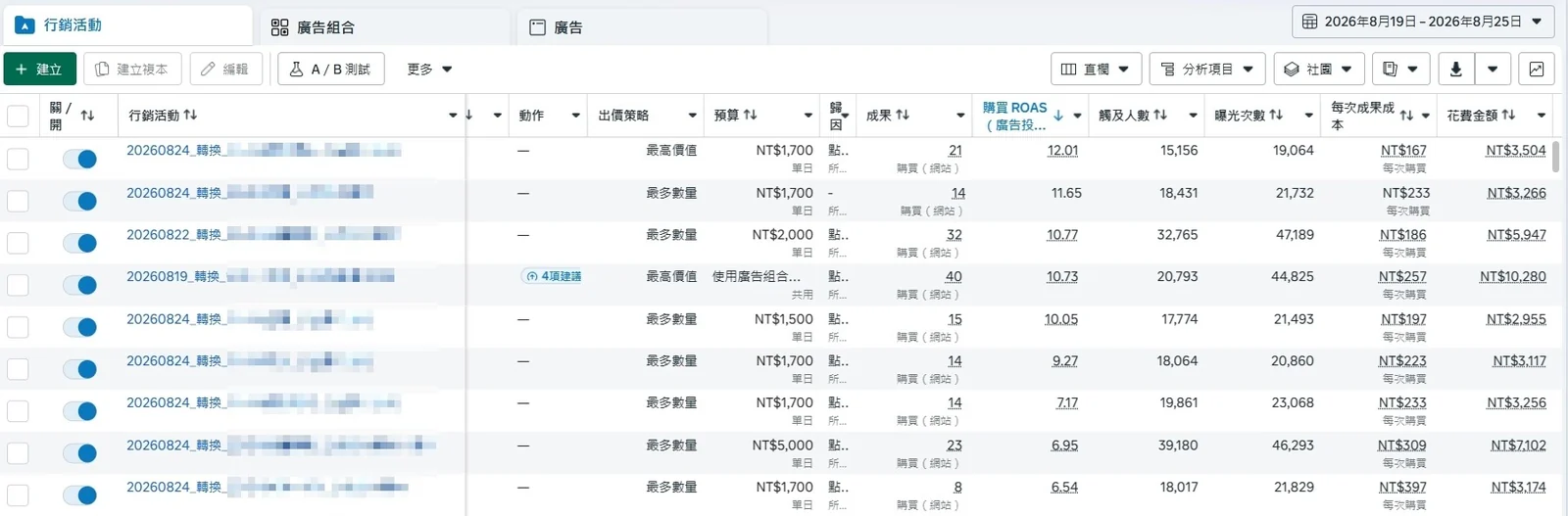The height and width of the screenshot is (516, 1568).
Task: Open the 20260822_轉換 campaign link
Action: pos(174,235)
